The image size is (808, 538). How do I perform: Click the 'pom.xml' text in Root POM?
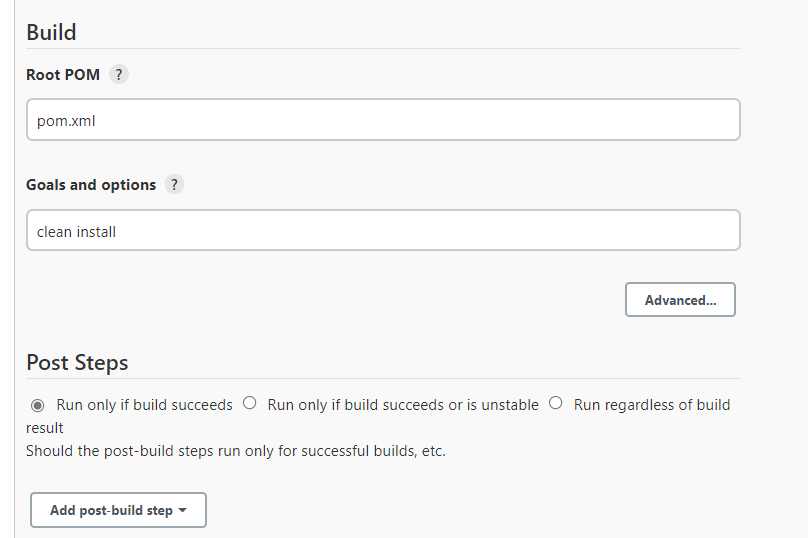coord(66,121)
